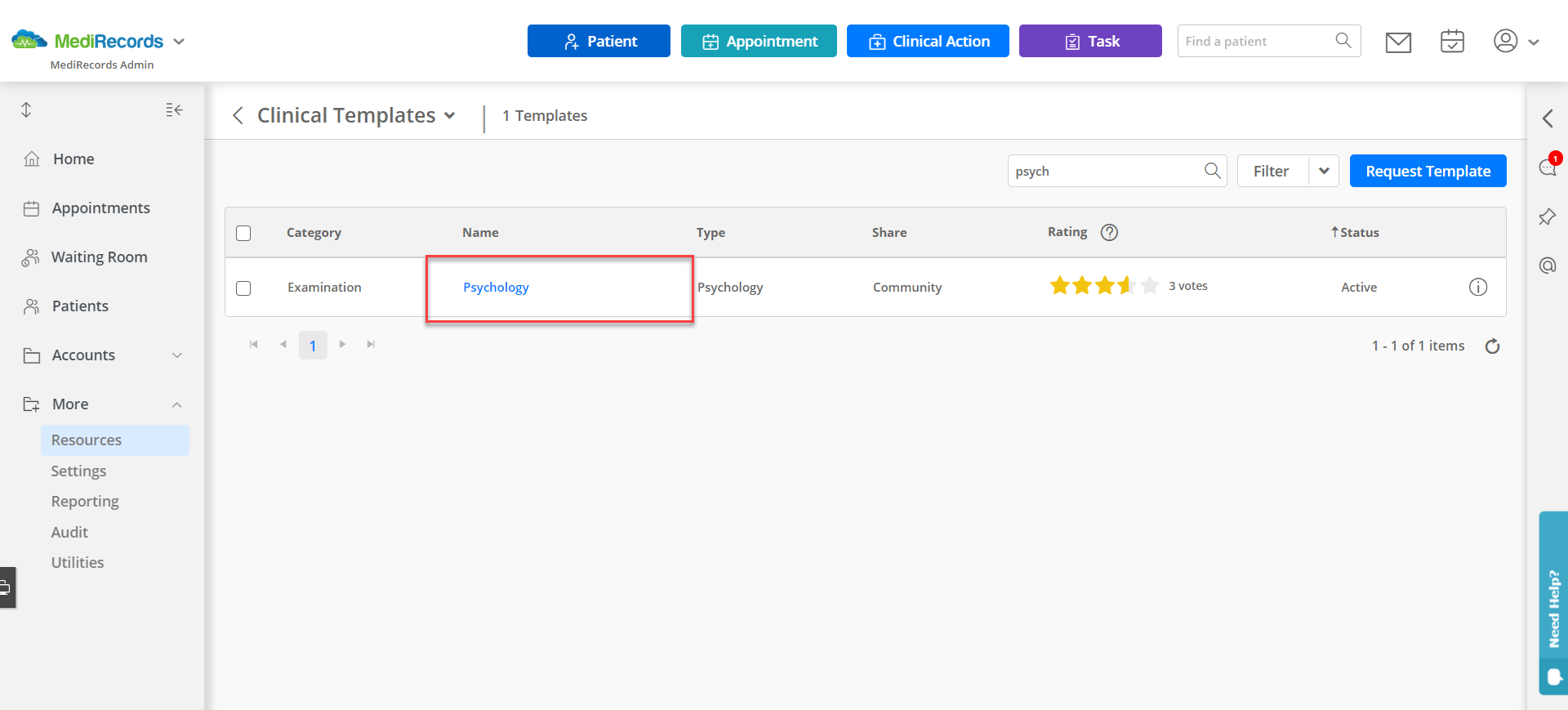Screen dimensions: 1568x710
Task: Go to next page arrow
Action: [342, 345]
